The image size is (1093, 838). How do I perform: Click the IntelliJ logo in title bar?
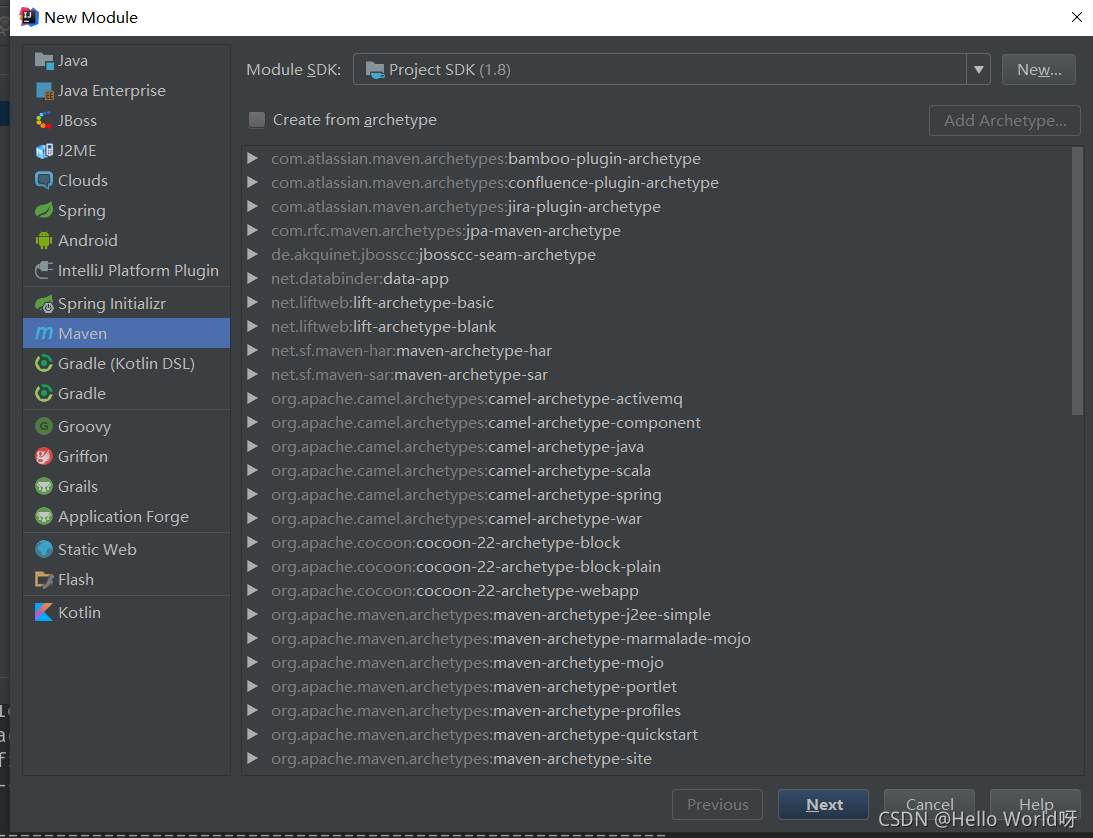coord(29,17)
